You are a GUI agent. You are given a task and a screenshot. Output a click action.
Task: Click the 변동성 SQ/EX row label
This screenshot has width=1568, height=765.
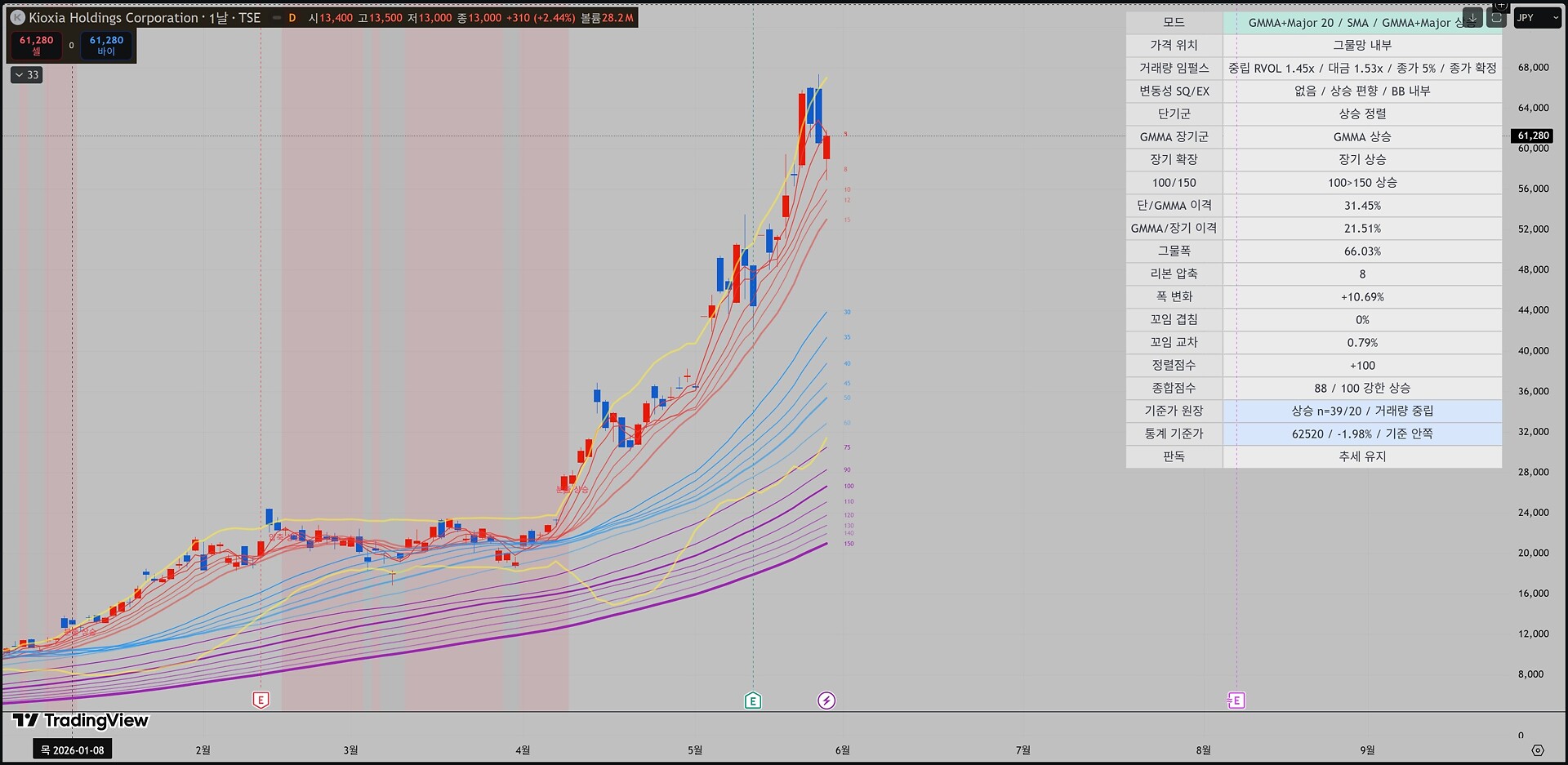1174,91
